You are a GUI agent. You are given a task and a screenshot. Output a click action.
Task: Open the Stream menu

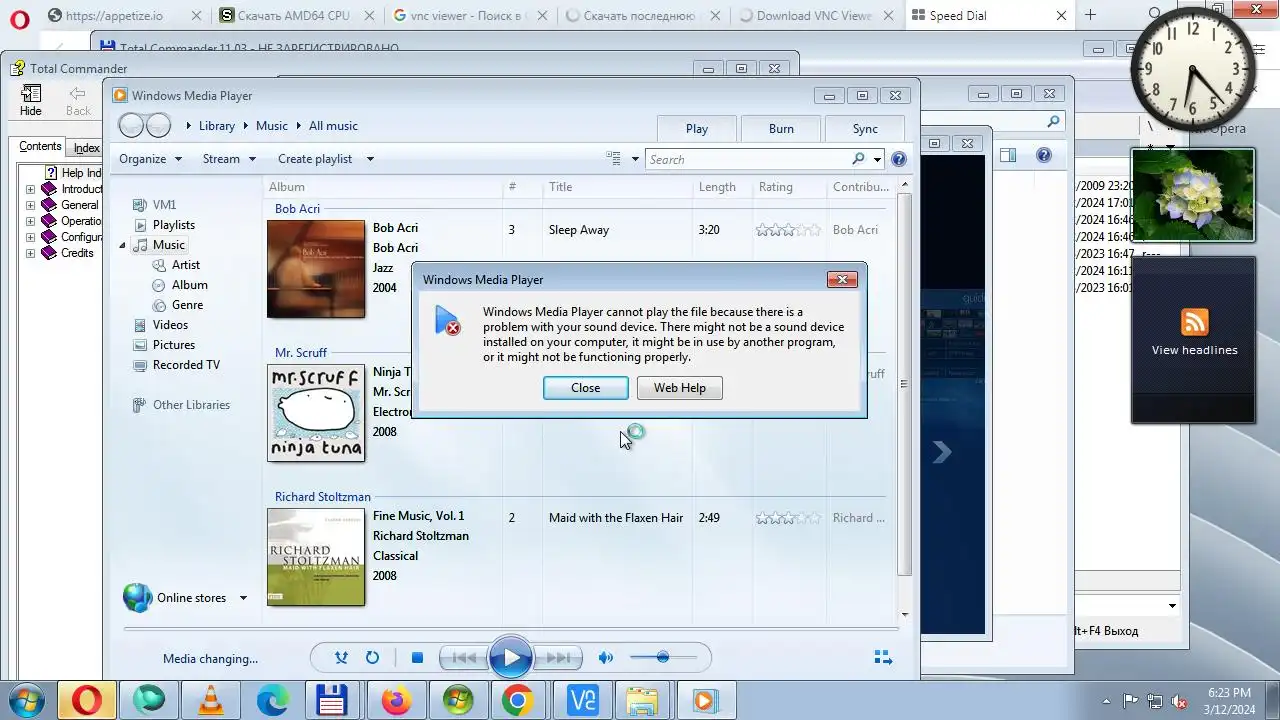tap(229, 159)
